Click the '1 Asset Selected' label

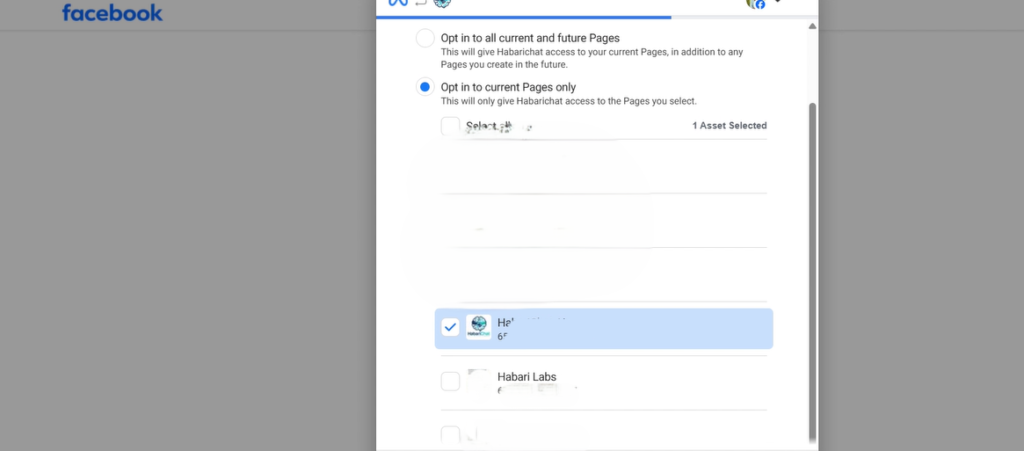coord(729,126)
